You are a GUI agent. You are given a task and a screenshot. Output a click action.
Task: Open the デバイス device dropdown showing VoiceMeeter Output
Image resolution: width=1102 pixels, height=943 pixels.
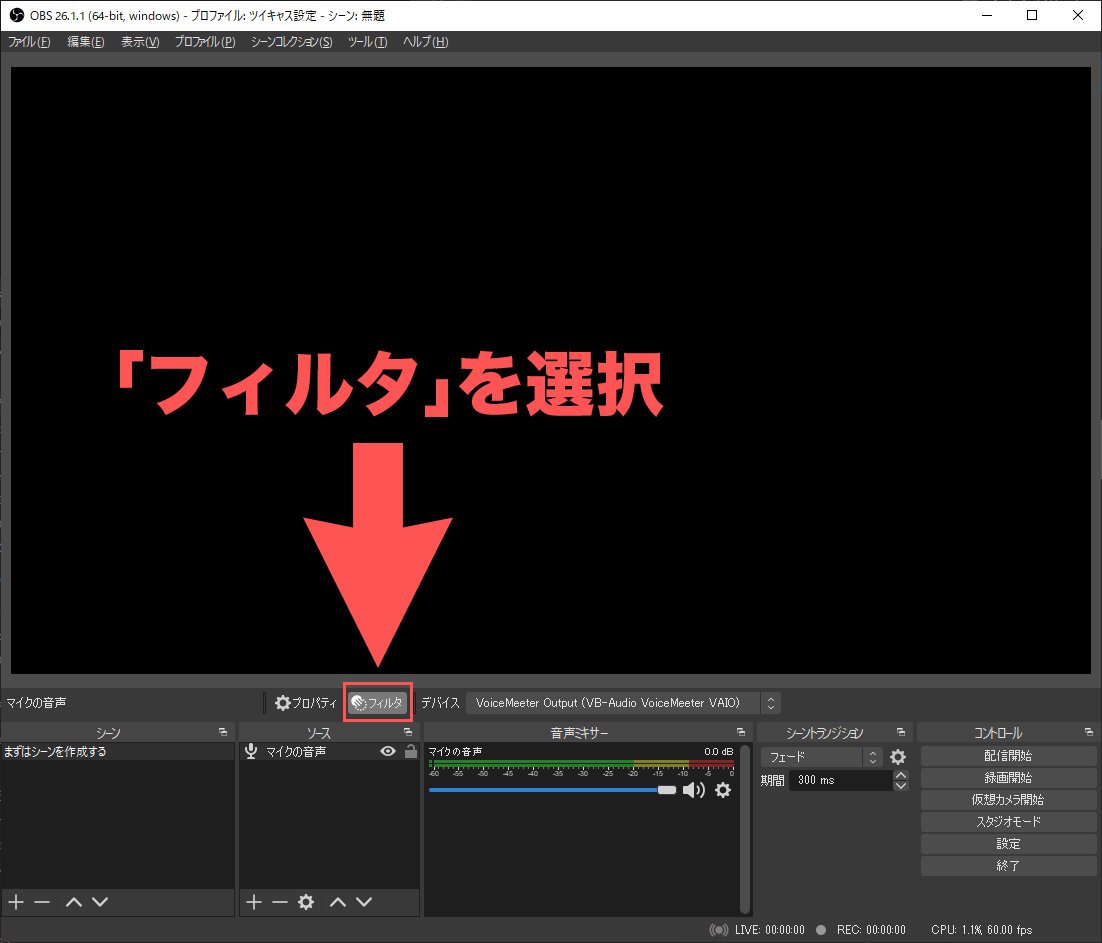(623, 703)
